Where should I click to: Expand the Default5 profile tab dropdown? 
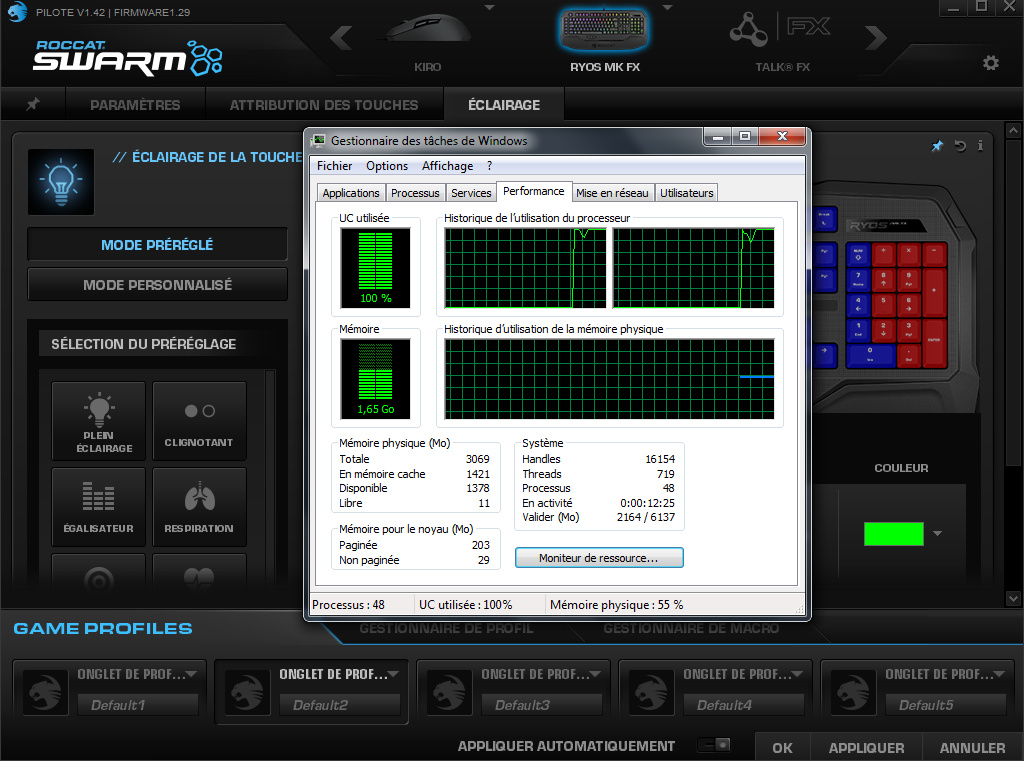(x=999, y=673)
